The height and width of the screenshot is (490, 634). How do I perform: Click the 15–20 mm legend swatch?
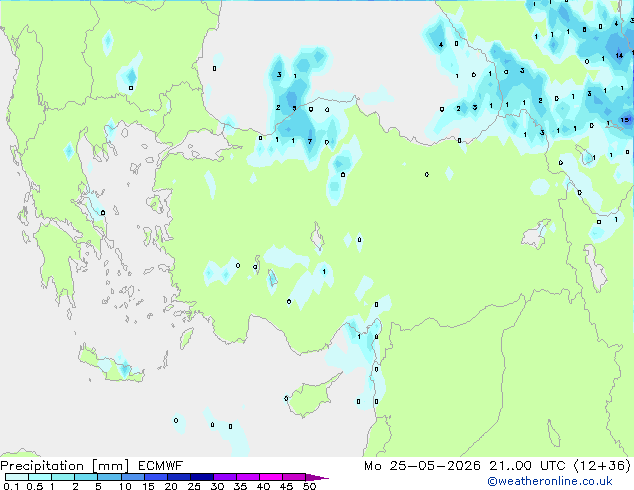[155, 477]
